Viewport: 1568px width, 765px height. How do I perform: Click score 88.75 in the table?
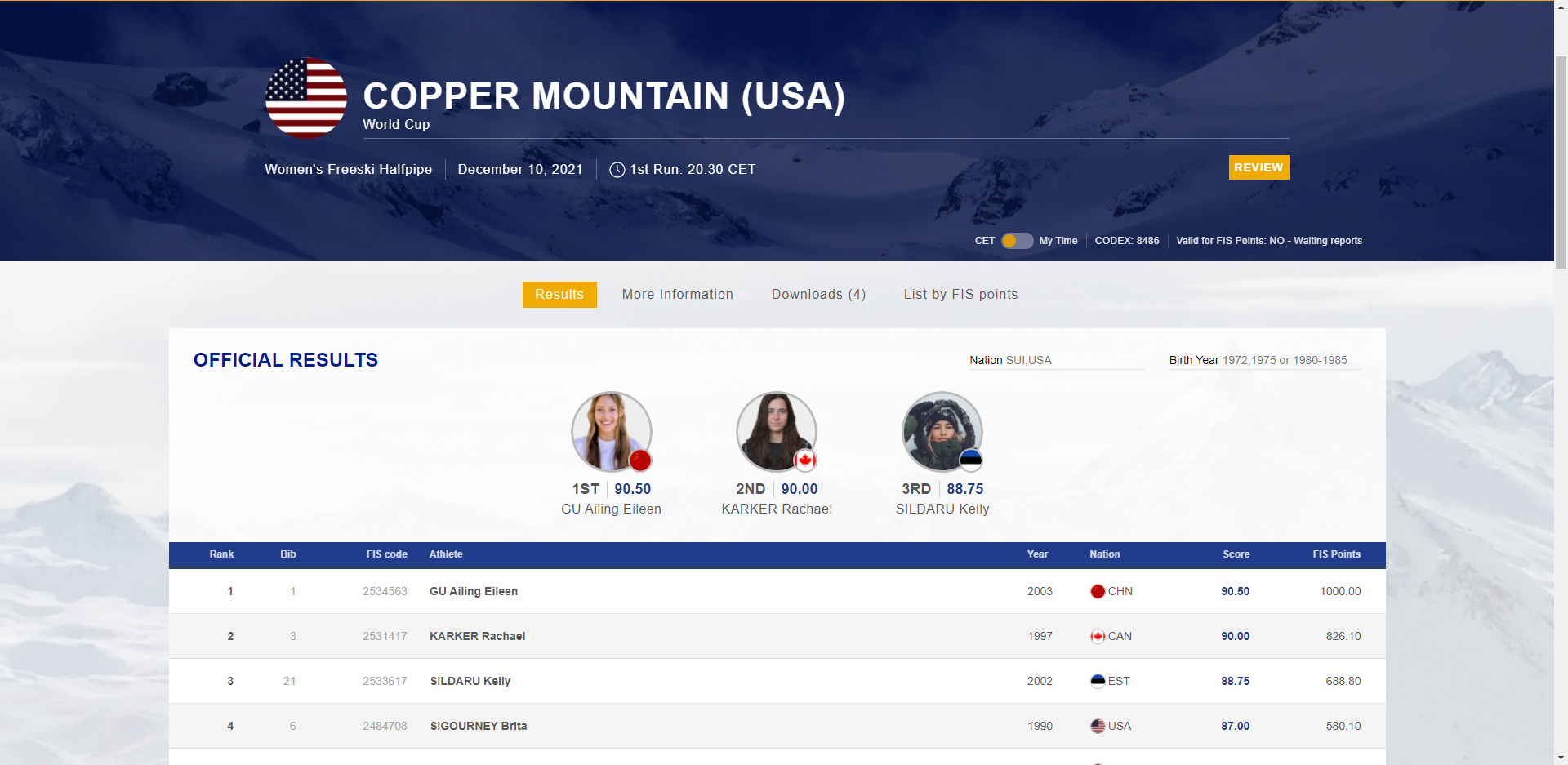click(x=1236, y=682)
